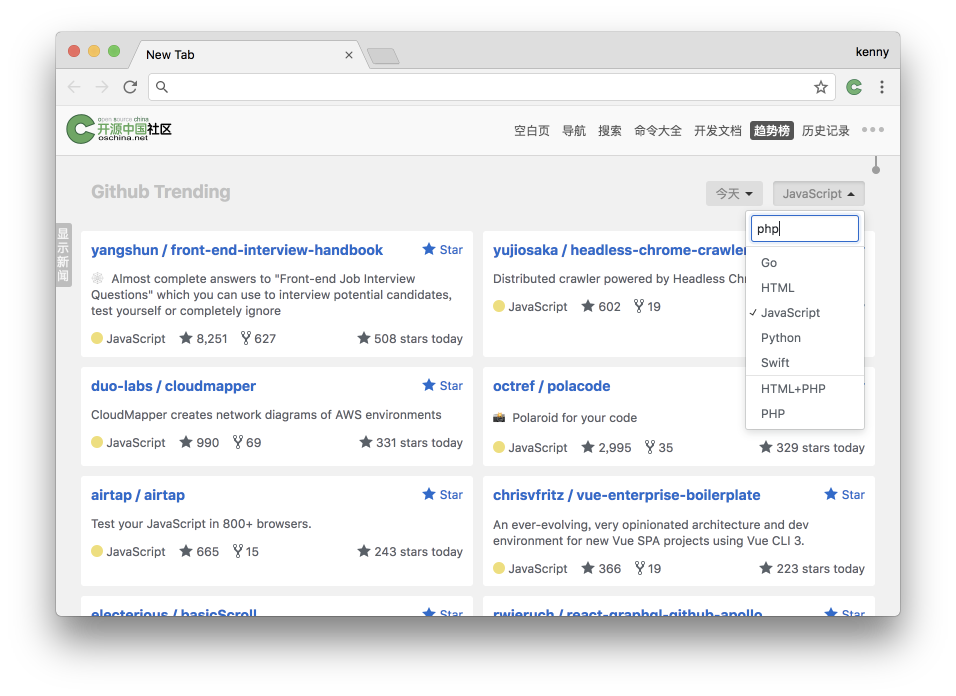This screenshot has height=696, width=956.
Task: Select HTML+PHP search result
Action: coord(805,389)
